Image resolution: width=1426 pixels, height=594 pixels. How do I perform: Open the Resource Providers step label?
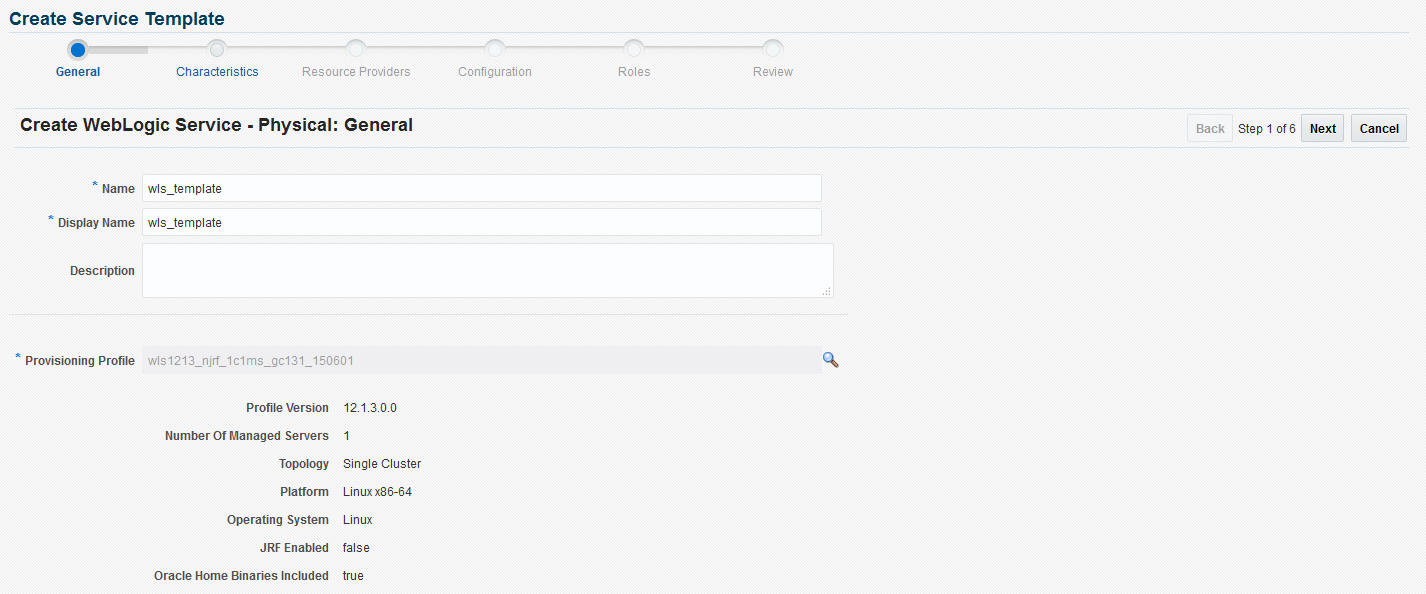coord(356,72)
